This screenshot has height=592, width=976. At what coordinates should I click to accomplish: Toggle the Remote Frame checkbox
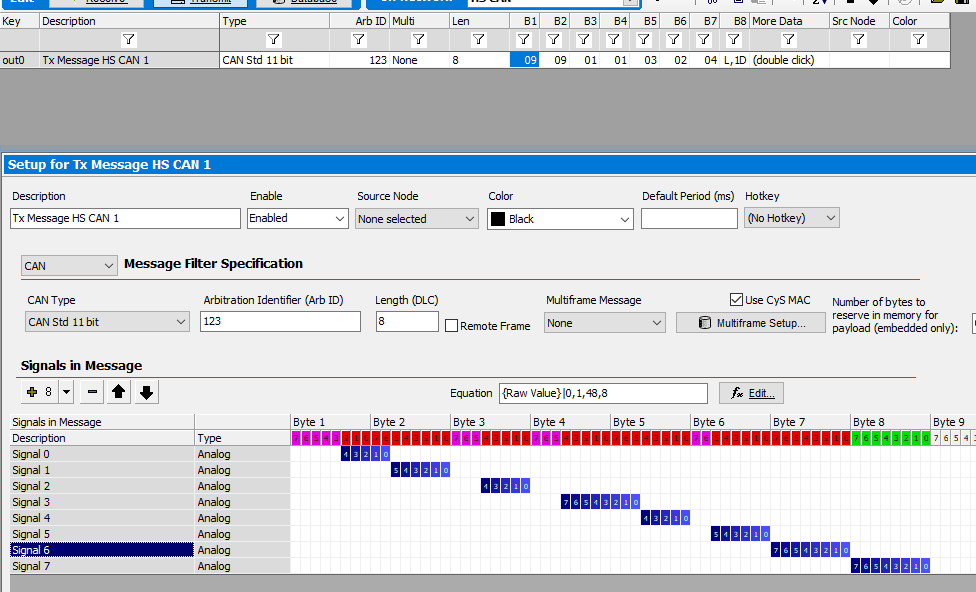452,326
